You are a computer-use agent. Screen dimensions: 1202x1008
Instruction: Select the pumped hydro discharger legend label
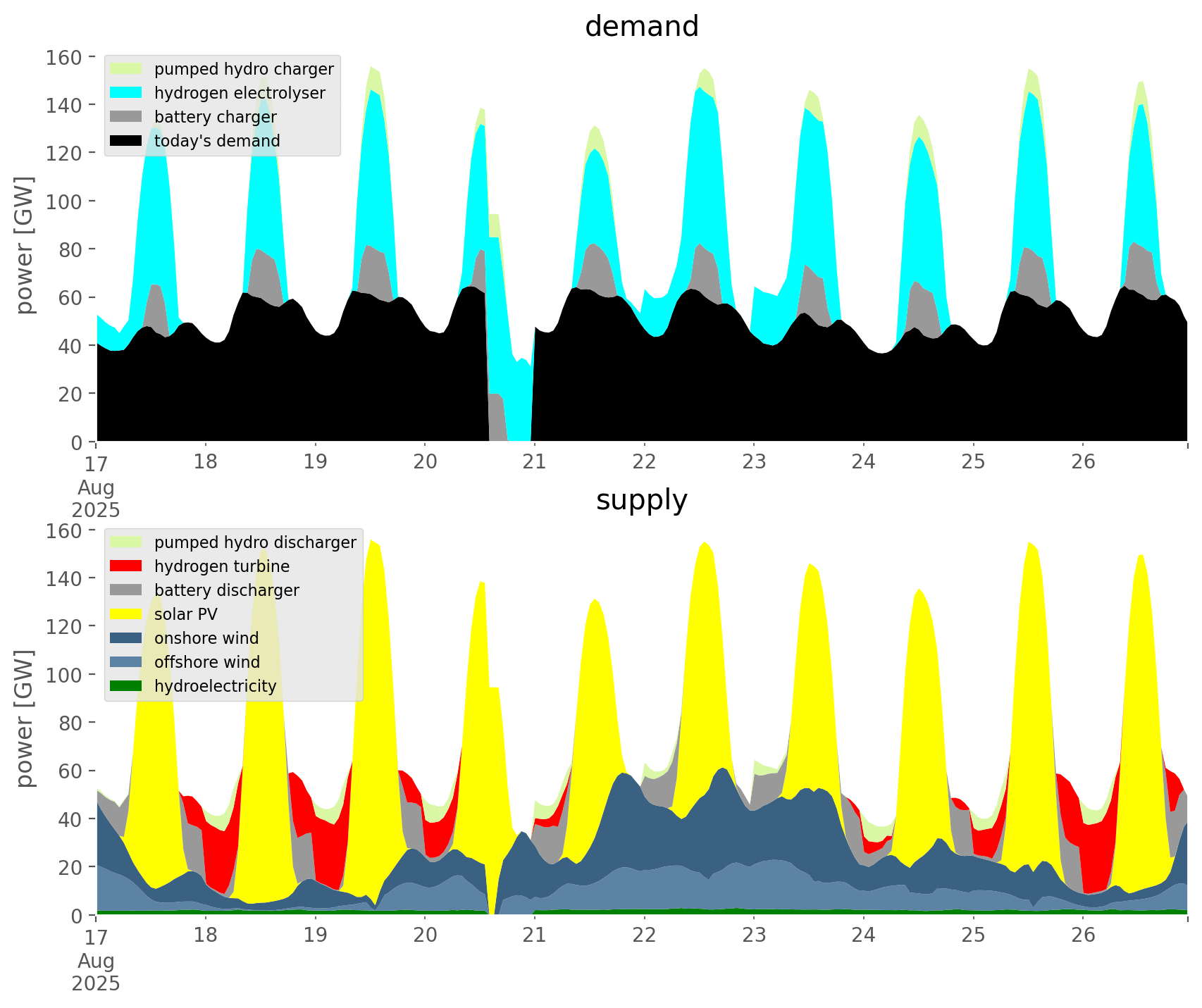[255, 542]
